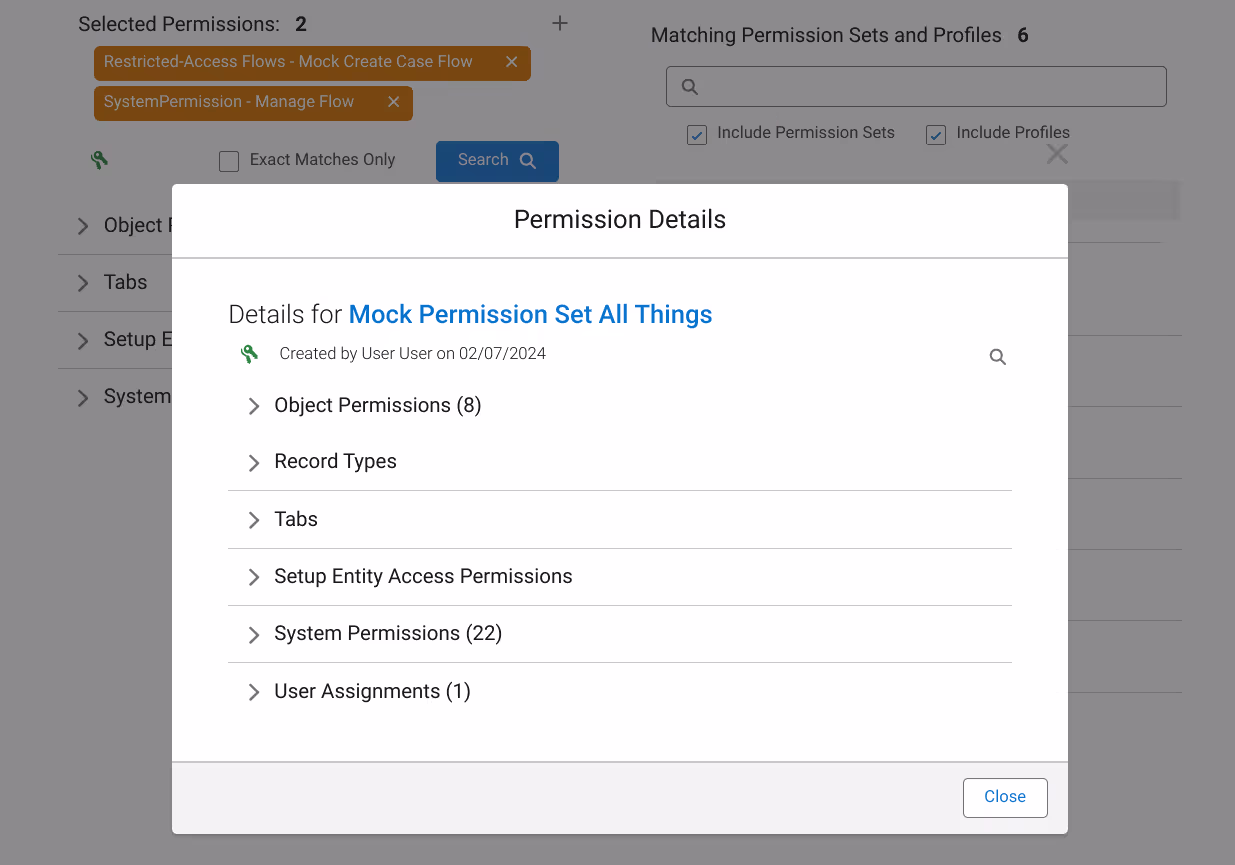Screen dimensions: 1235x865
Task: Uncheck Include Permission Sets
Action: tap(697, 135)
